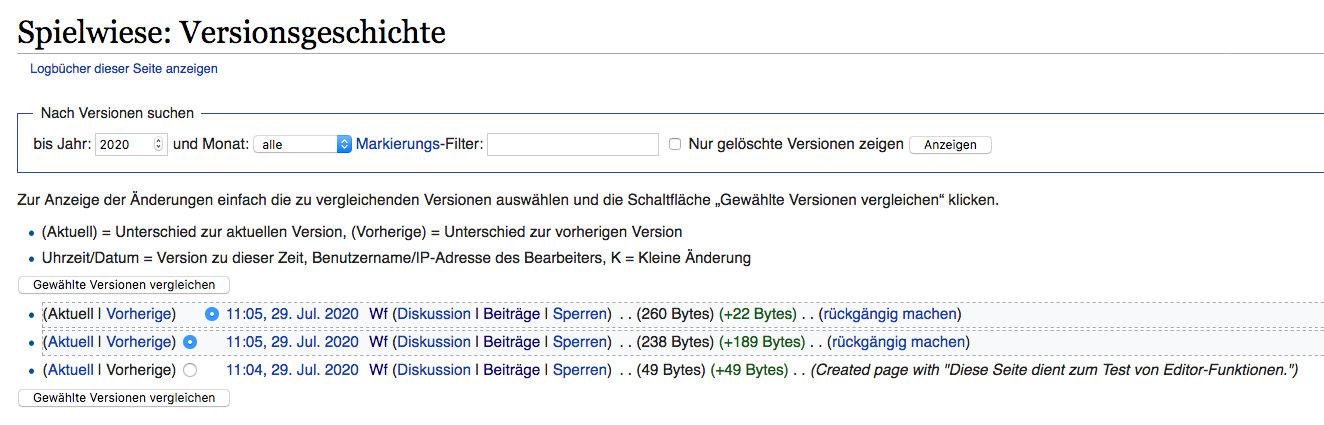The width and height of the screenshot is (1324, 425).
Task: Open the Monat dropdown showing alle
Action: click(x=302, y=144)
